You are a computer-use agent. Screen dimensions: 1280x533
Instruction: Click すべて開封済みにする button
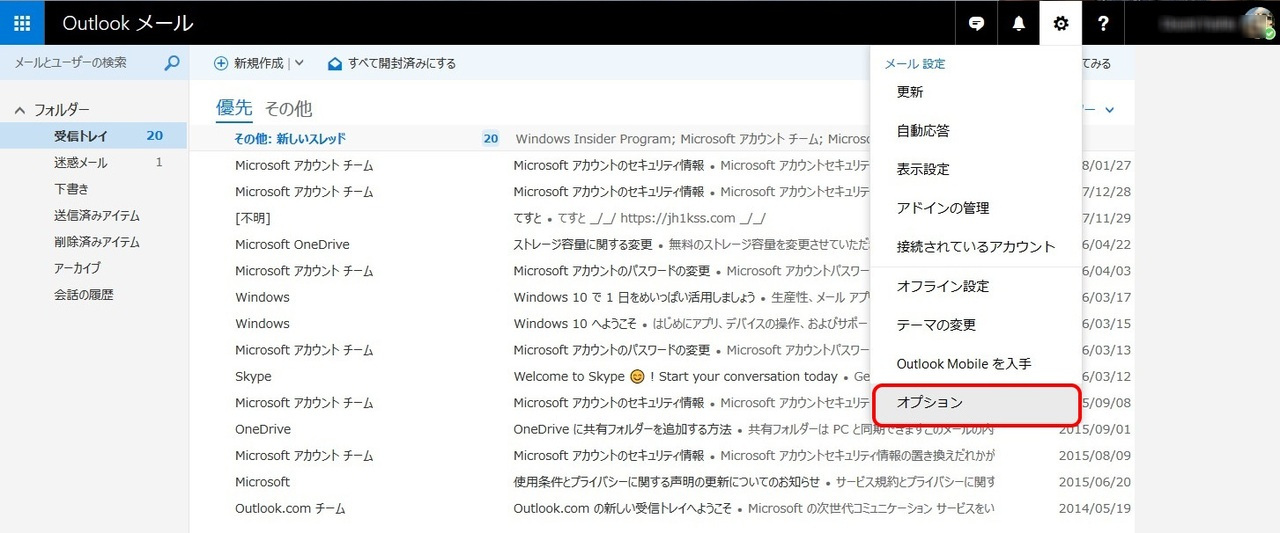(x=392, y=63)
